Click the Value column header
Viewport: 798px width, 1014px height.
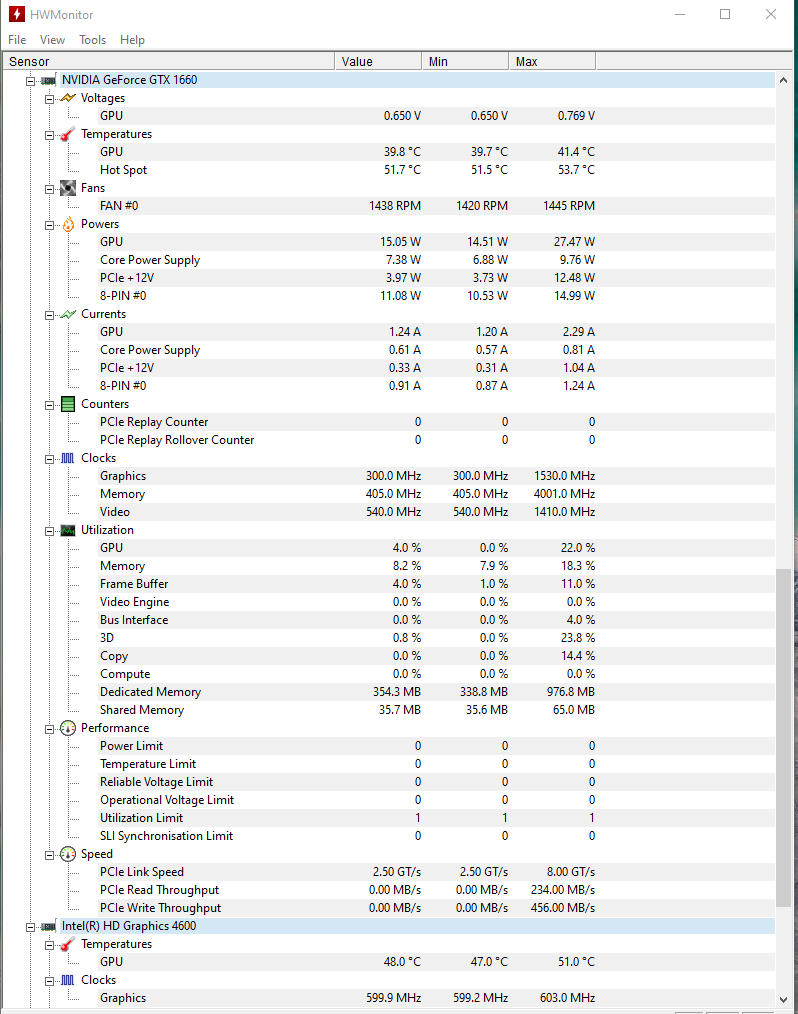(378, 61)
